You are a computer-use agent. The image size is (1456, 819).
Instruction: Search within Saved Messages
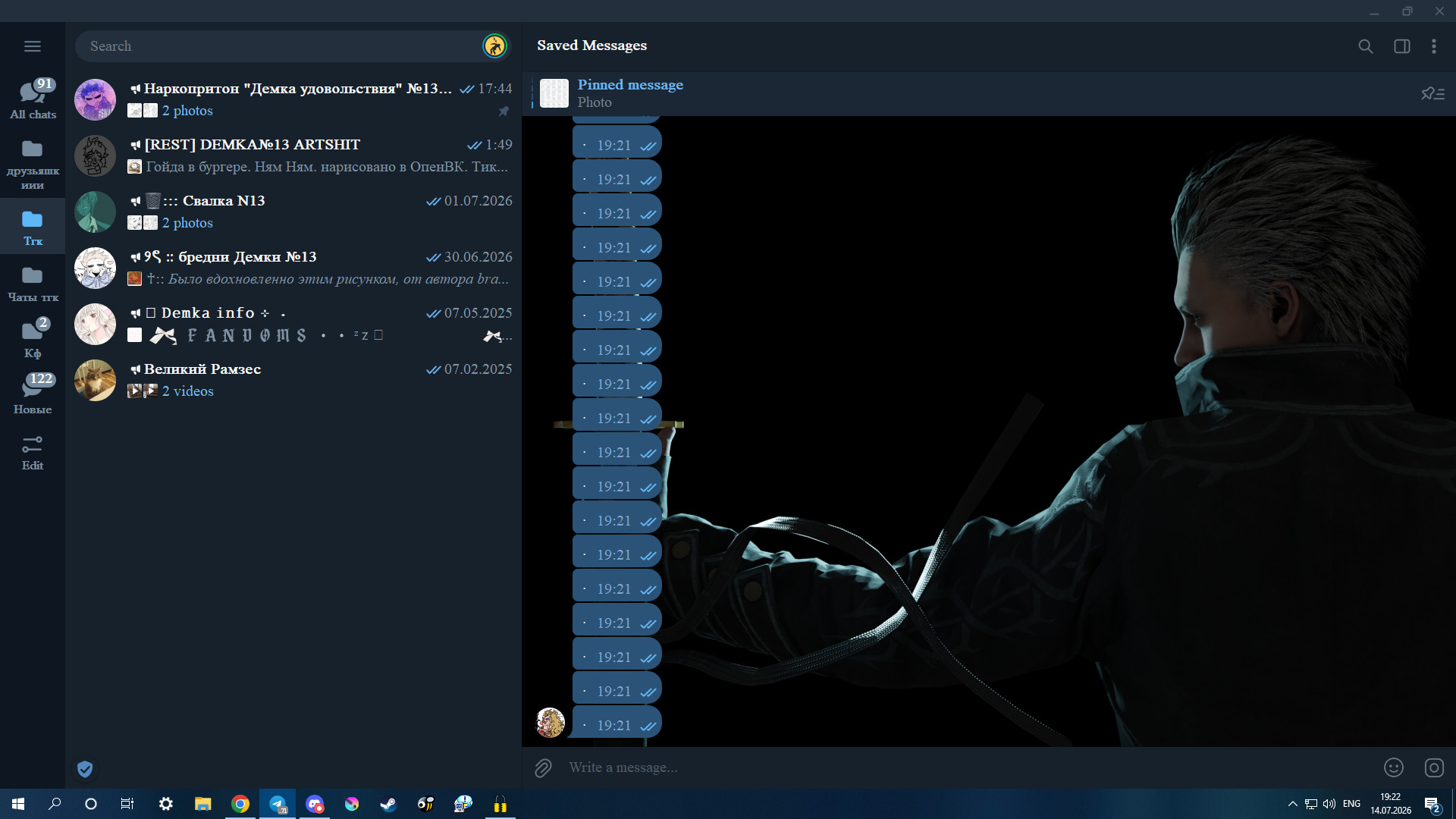[1365, 46]
